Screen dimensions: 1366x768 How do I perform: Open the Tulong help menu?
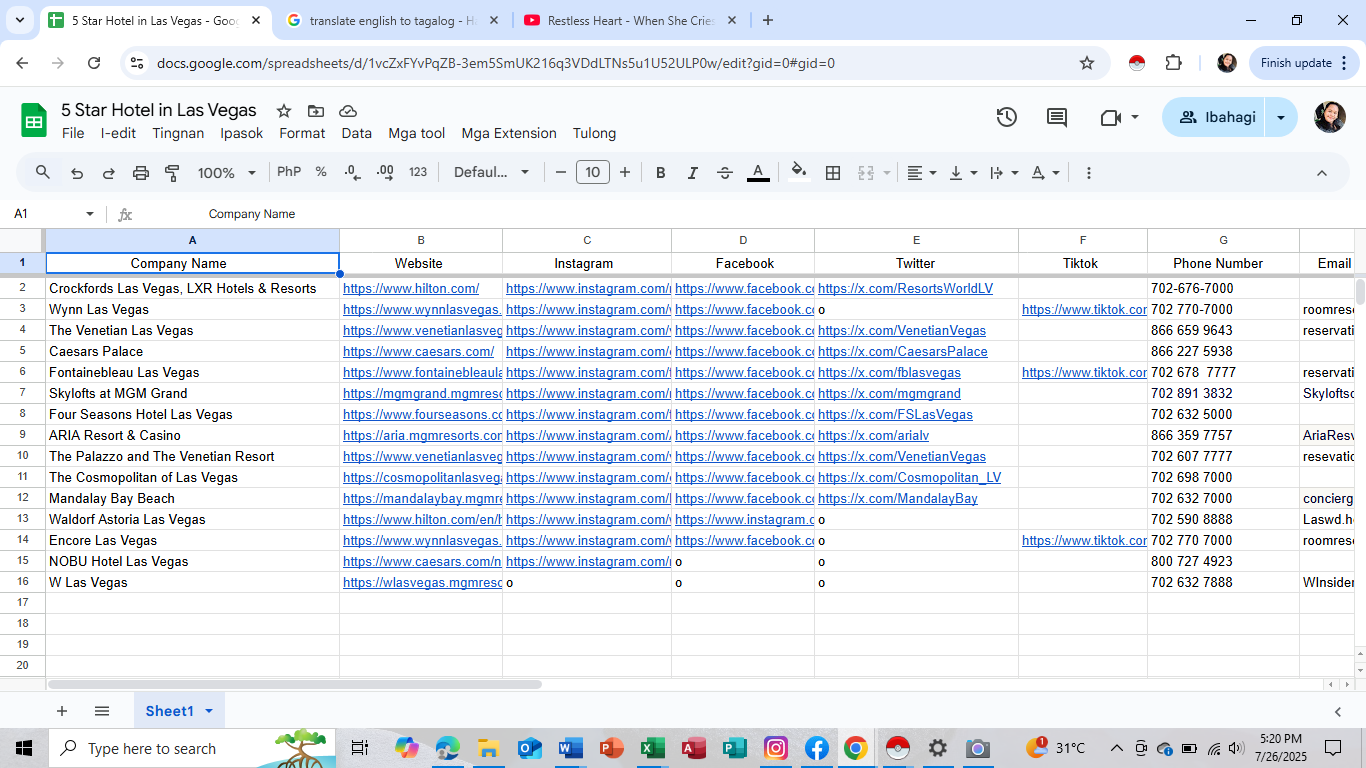(594, 133)
